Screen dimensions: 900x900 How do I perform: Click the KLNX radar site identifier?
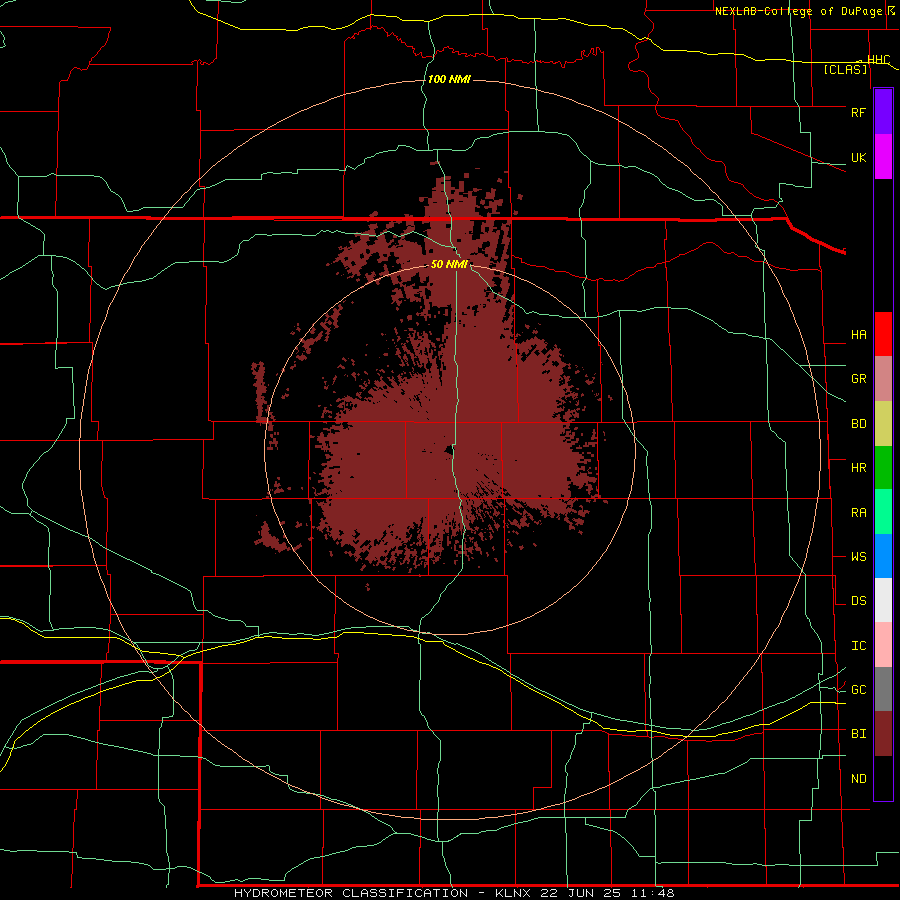513,893
